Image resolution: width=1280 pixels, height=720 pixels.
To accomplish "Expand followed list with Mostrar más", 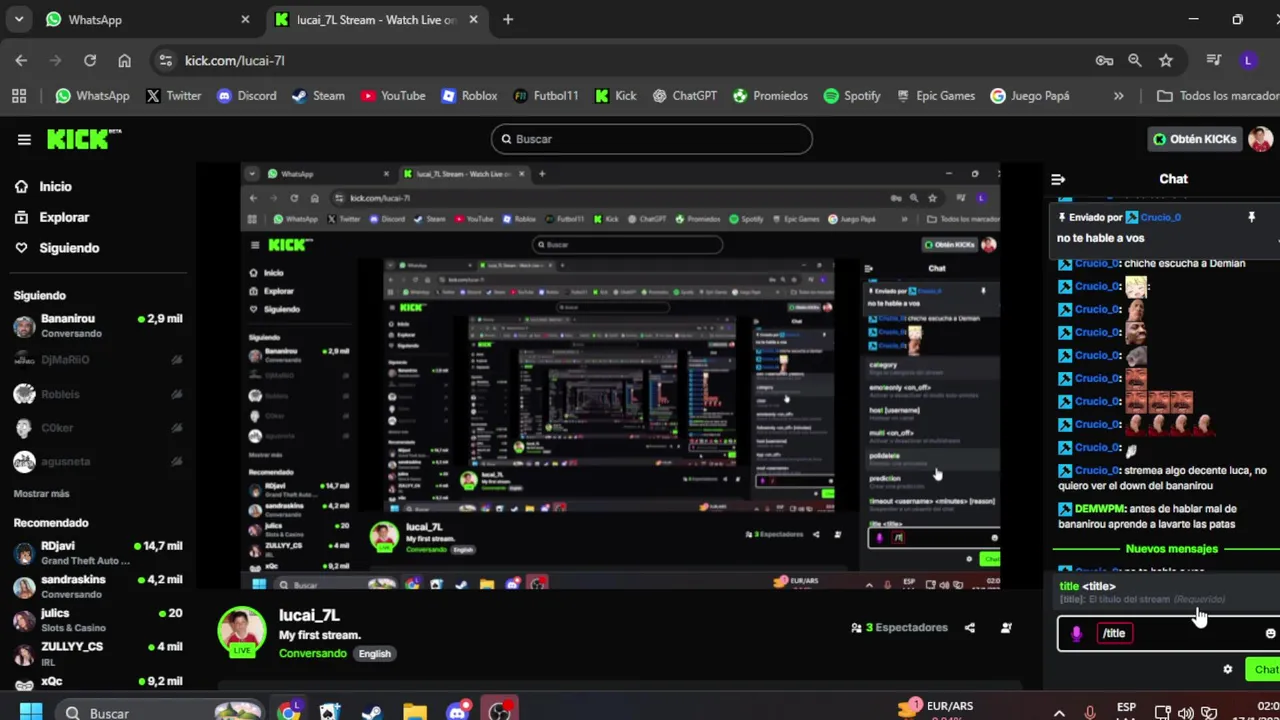I will click(41, 494).
